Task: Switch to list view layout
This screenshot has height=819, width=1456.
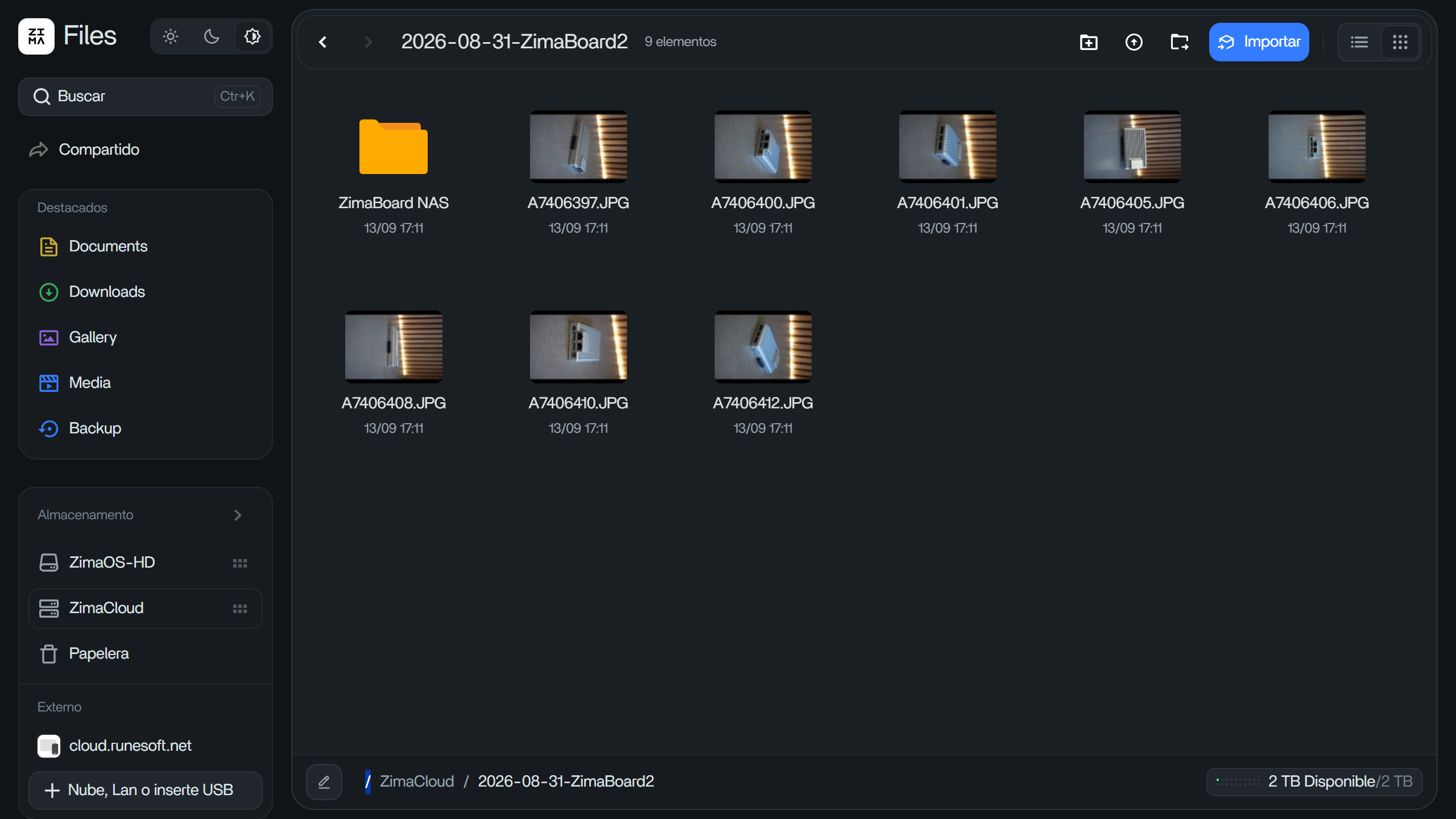Action: [x=1359, y=42]
